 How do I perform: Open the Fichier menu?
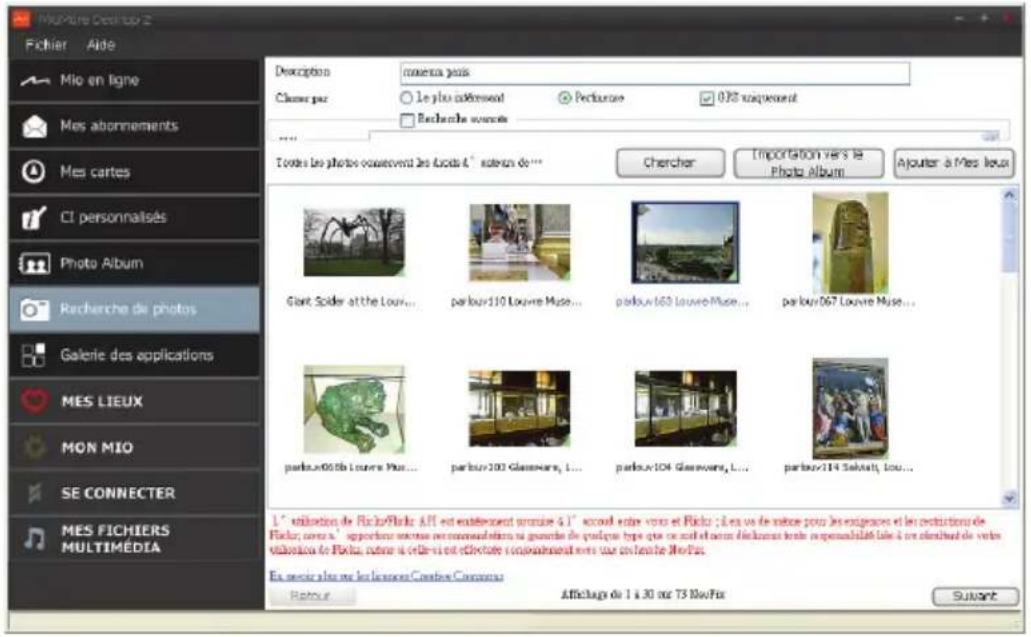coord(45,45)
